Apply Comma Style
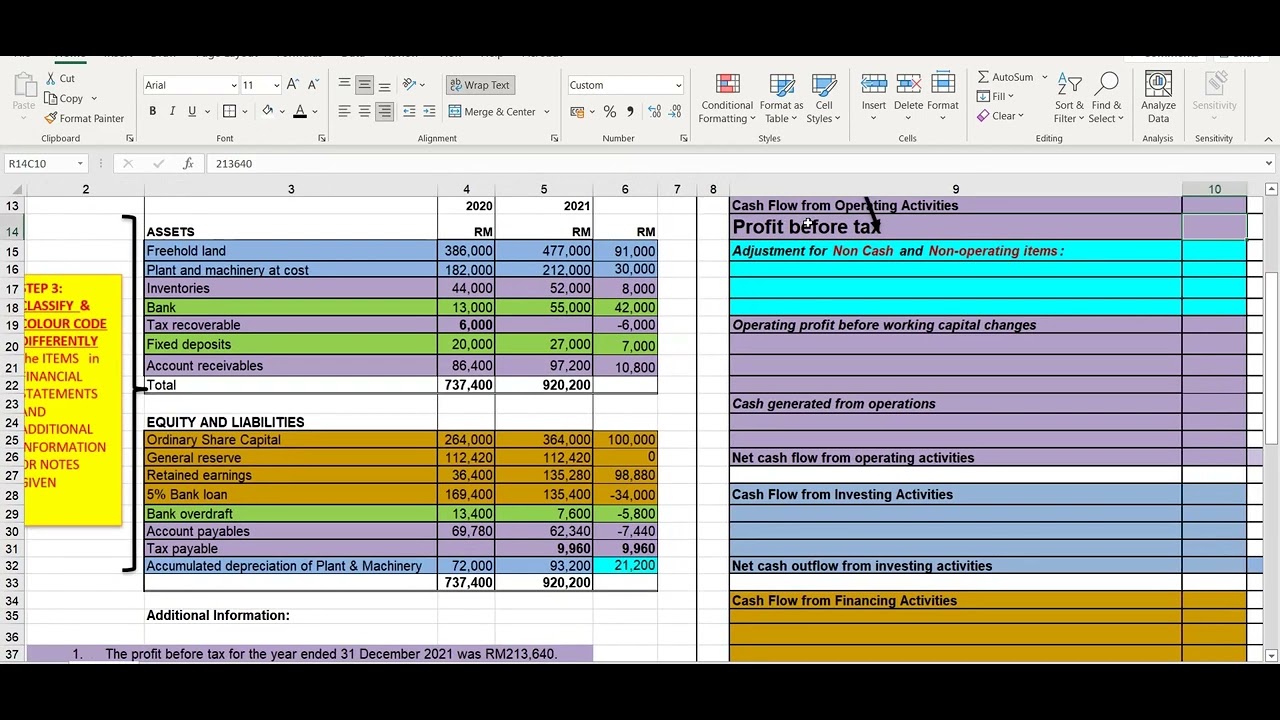Viewport: 1280px width, 720px height. click(x=630, y=112)
